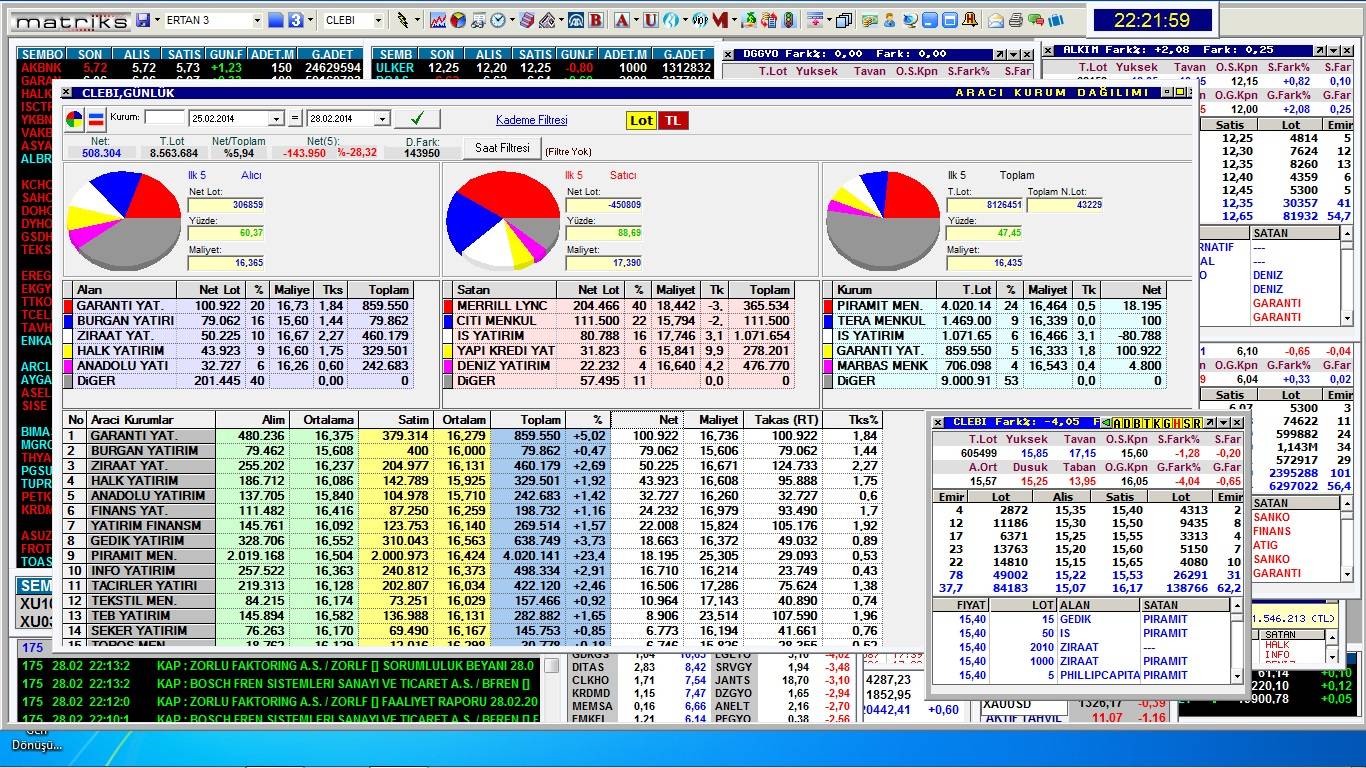Open the CLEBI symbol dropdown

378,20
